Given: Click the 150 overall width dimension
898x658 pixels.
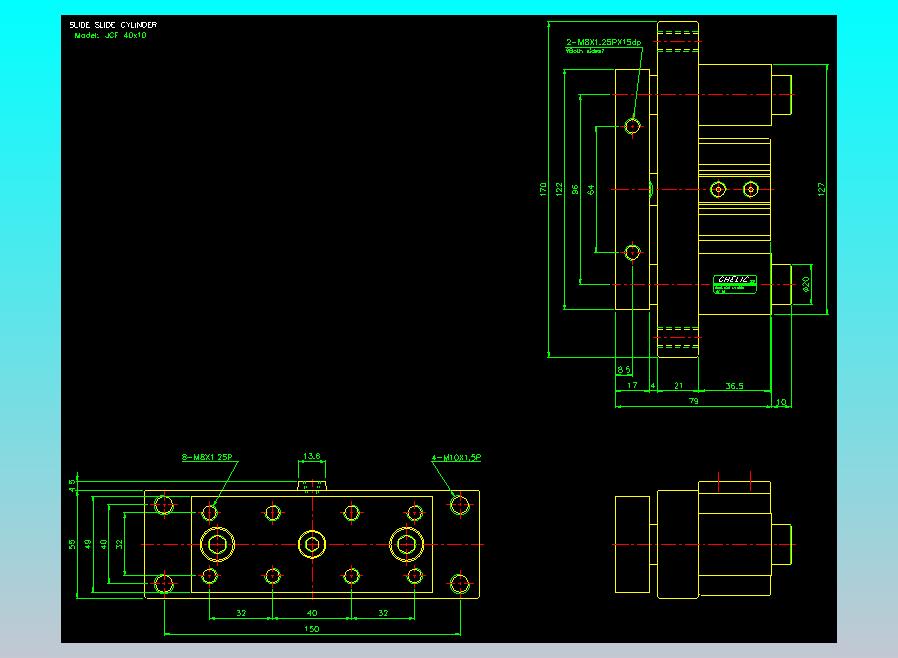Looking at the screenshot, I should 312,627.
